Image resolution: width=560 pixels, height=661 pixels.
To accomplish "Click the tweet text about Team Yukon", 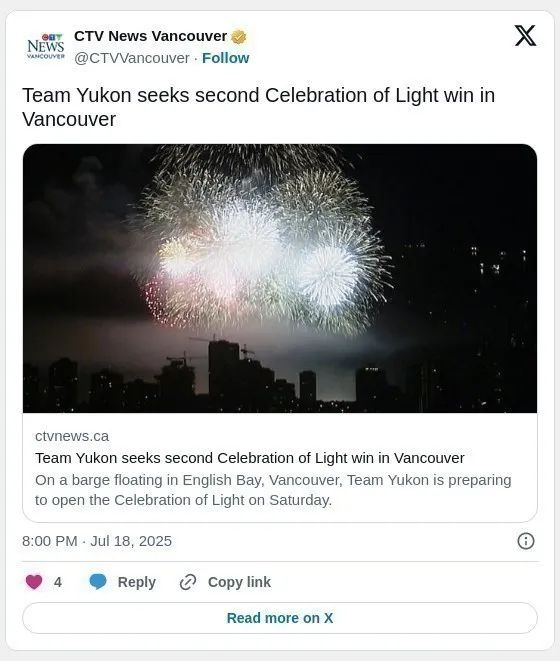I will (258, 107).
